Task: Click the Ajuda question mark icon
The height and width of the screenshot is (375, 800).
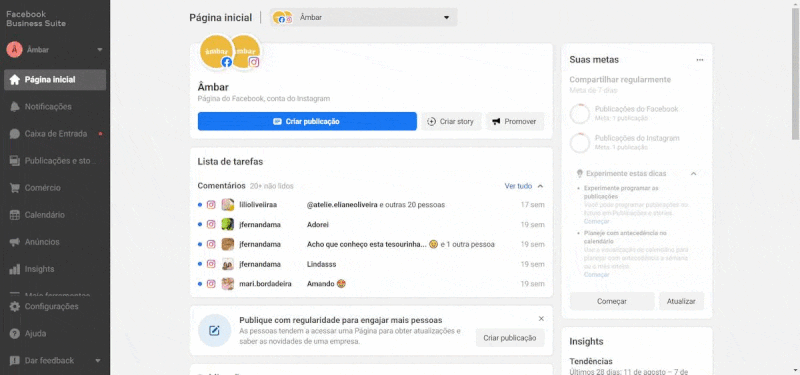Action: (x=15, y=334)
